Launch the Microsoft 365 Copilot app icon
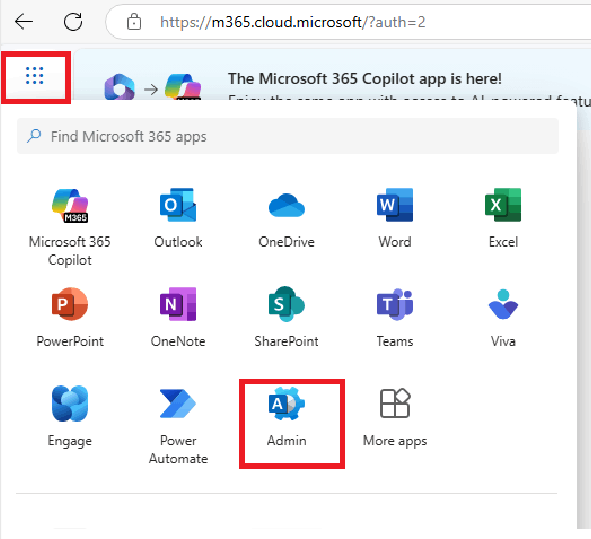This screenshot has height=539, width=591. coord(70,205)
